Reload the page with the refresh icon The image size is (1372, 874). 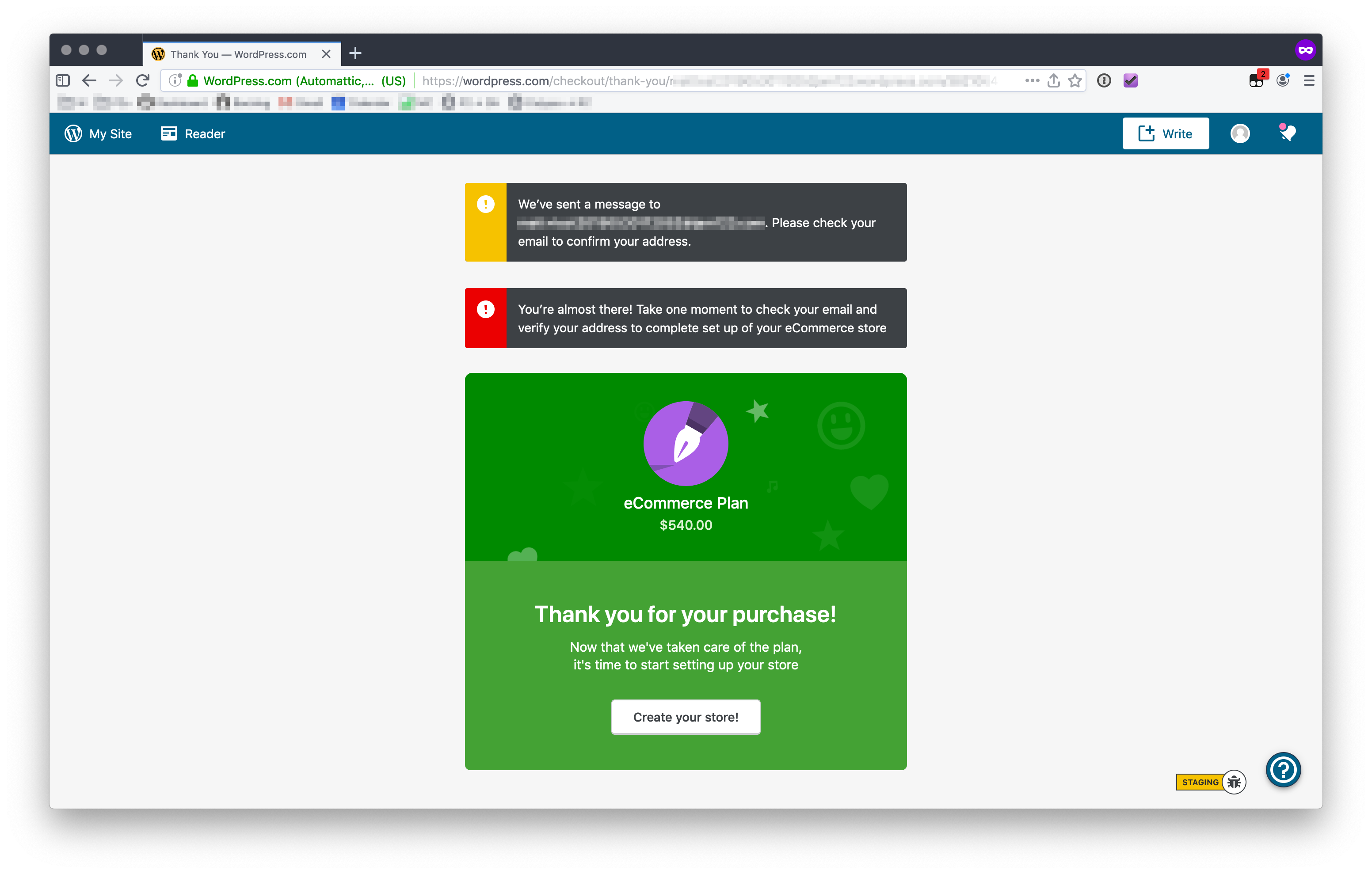[142, 81]
